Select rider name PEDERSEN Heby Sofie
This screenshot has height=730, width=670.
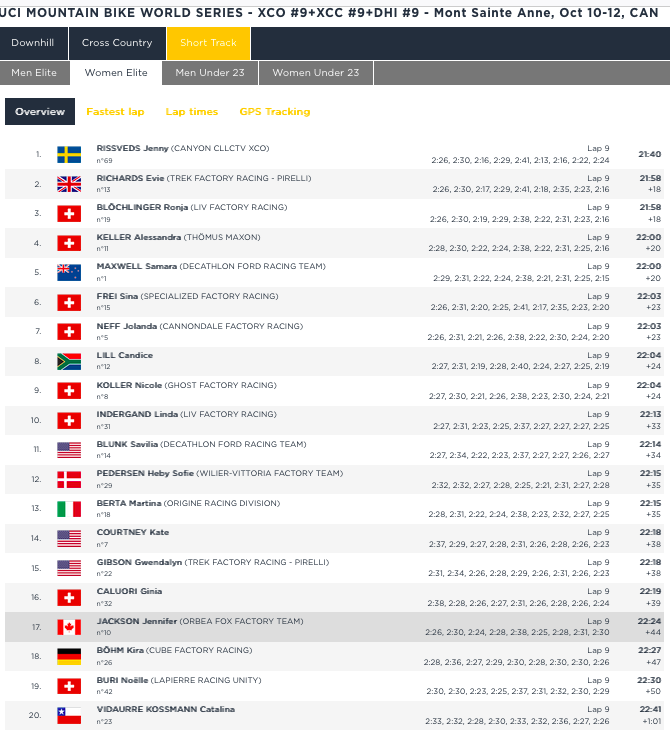click(145, 473)
